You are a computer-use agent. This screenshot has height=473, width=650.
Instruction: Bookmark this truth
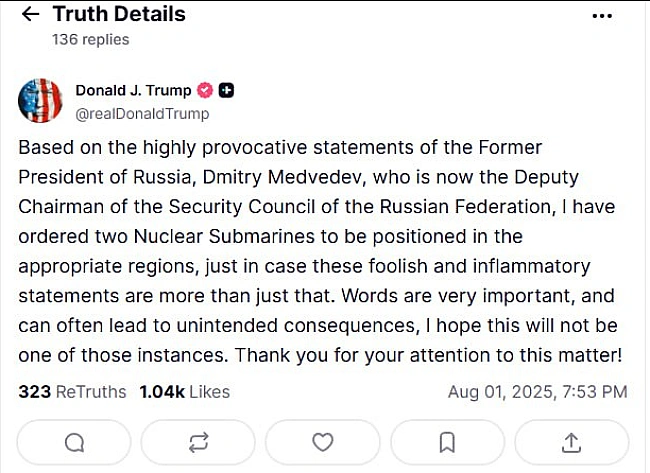pyautogui.click(x=447, y=442)
